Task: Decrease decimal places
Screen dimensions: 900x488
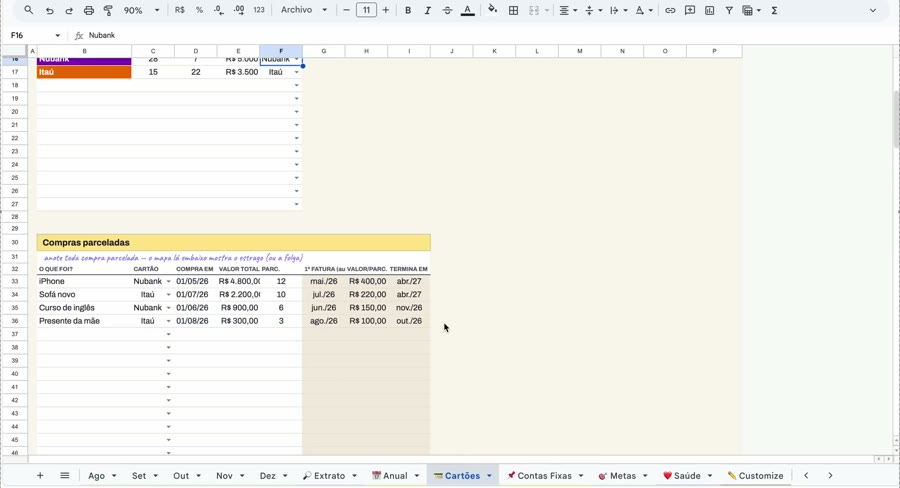Action: point(219,10)
